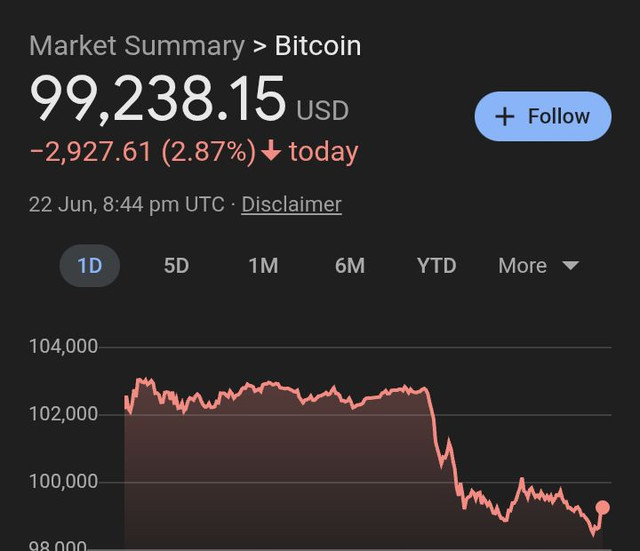The image size is (640, 551).
Task: Click the 104,000 axis label
Action: click(x=63, y=347)
